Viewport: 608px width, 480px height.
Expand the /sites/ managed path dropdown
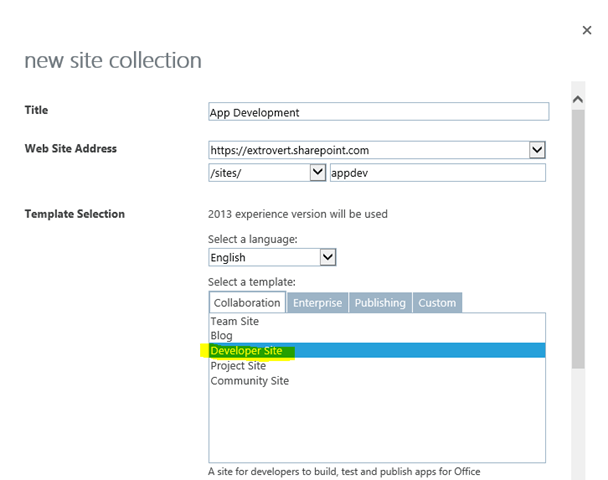click(318, 172)
